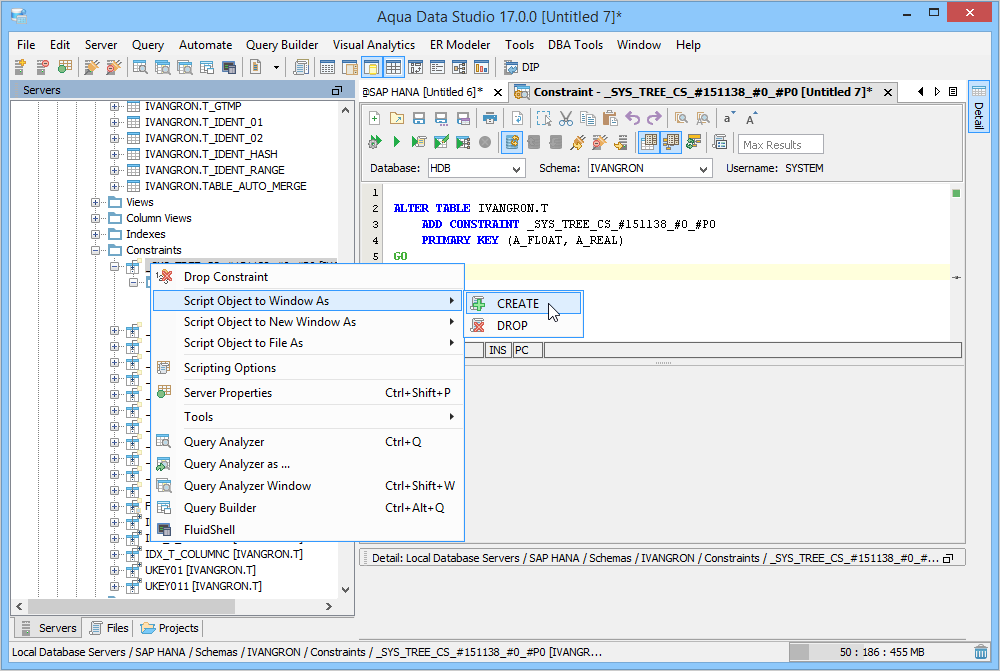Toggle the highlighted schema browser layout icon
Viewport: 1000px width, 671px height.
[x=371, y=67]
